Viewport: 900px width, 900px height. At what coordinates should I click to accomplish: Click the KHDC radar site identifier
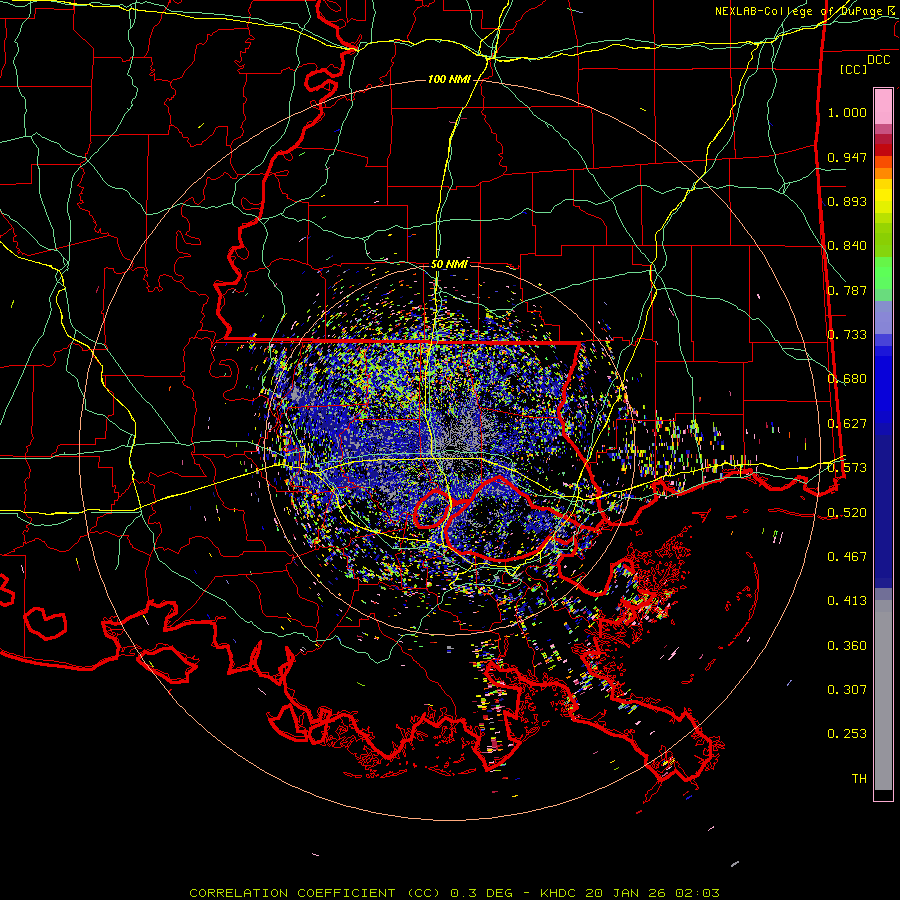[x=557, y=893]
